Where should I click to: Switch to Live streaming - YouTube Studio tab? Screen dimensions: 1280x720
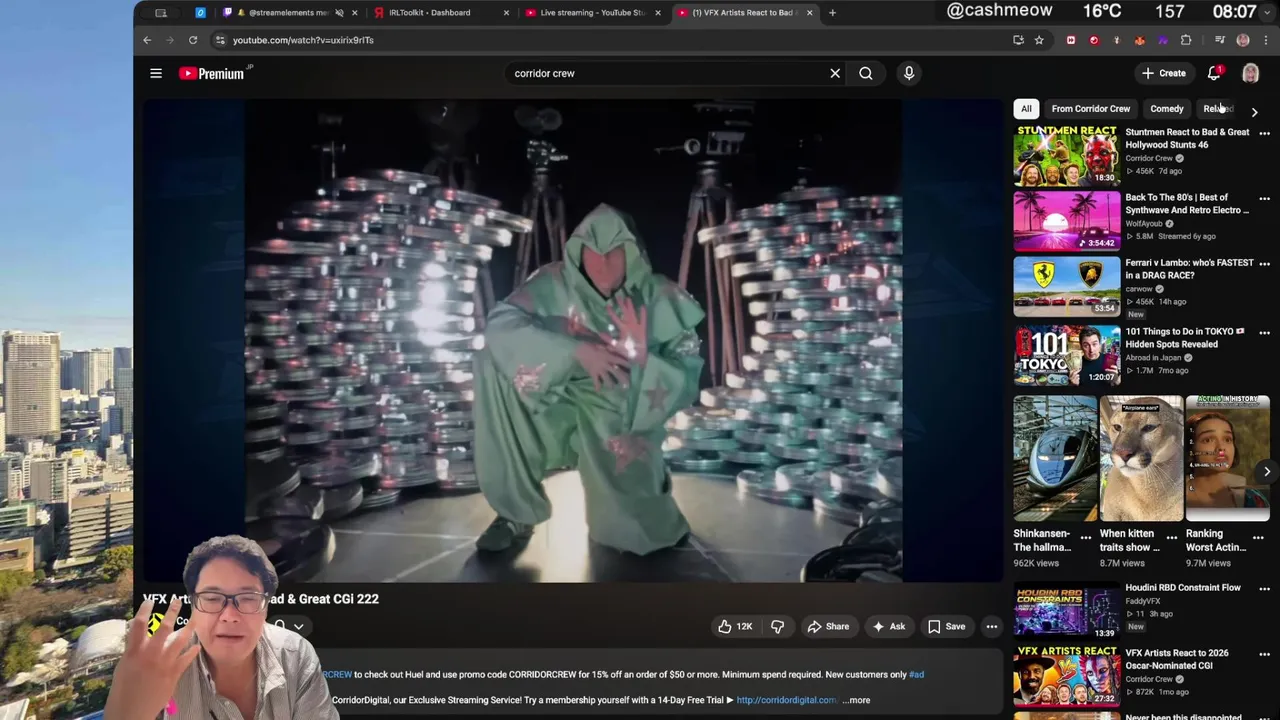point(592,13)
